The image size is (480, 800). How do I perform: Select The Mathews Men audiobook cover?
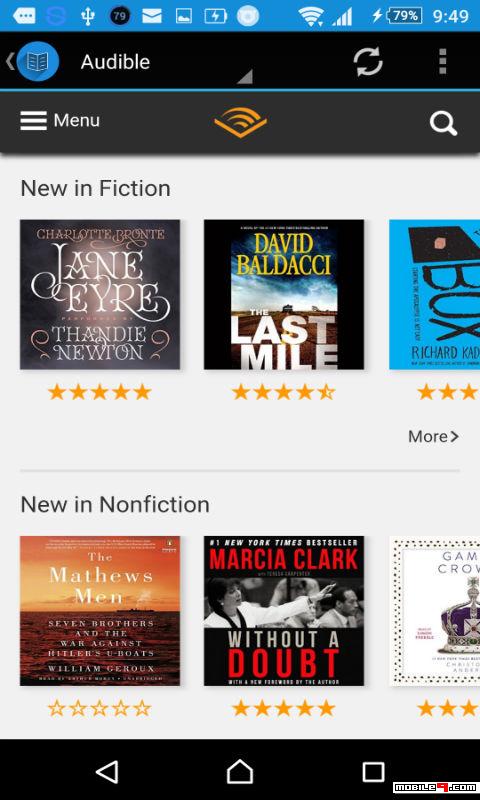click(100, 611)
